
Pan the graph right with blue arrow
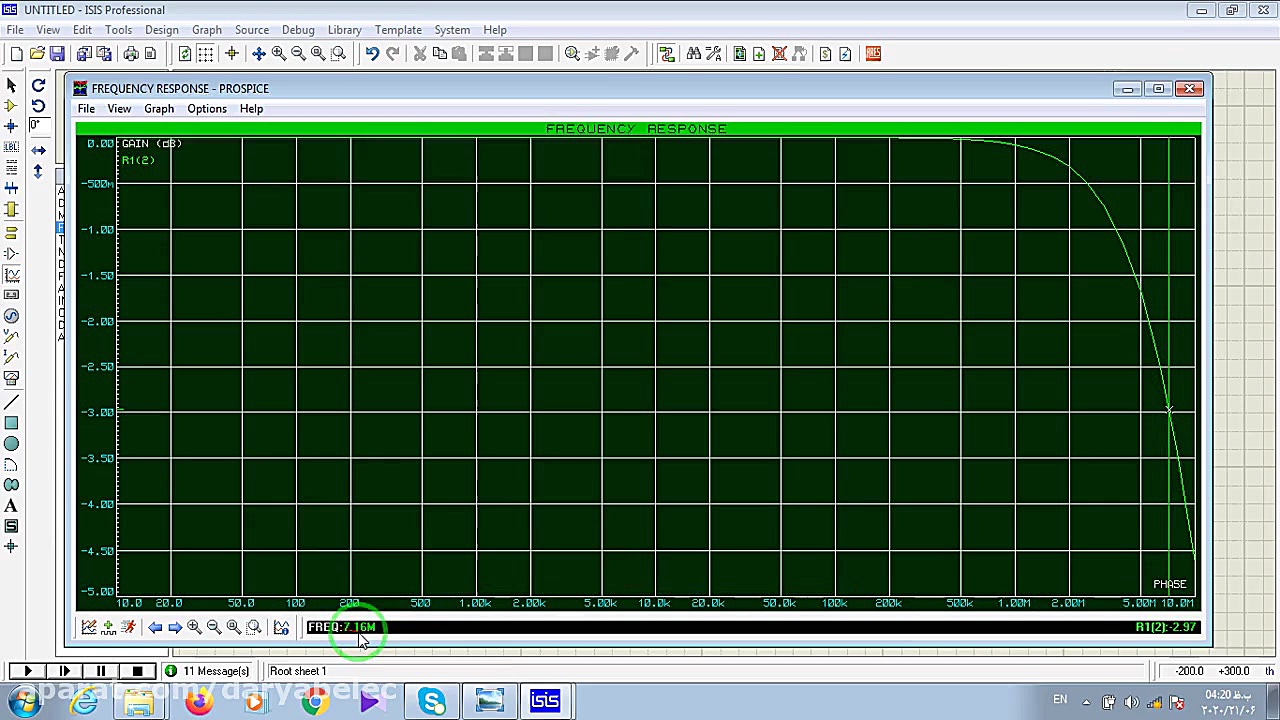click(175, 627)
